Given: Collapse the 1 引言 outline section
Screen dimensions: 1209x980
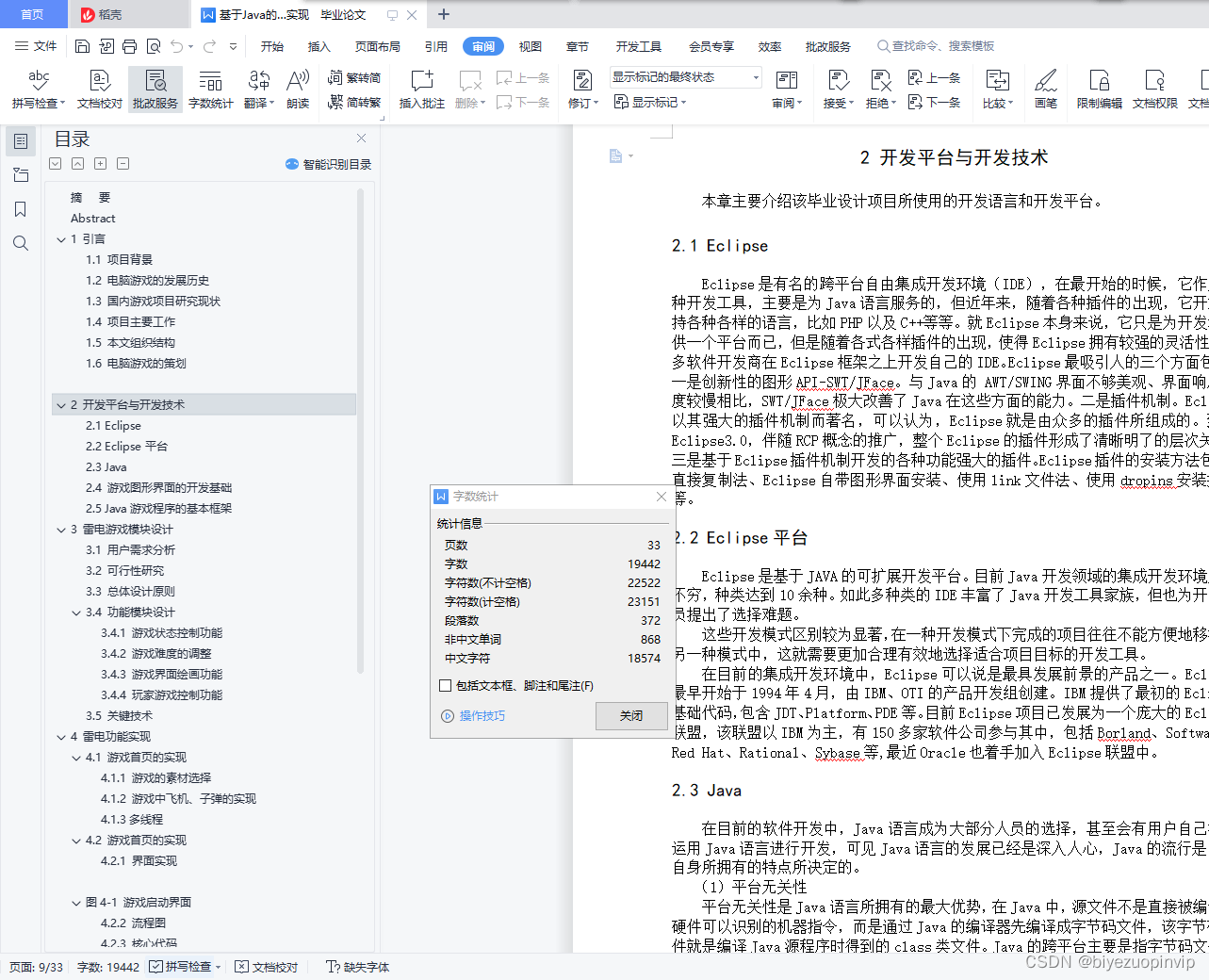Looking at the screenshot, I should [61, 239].
